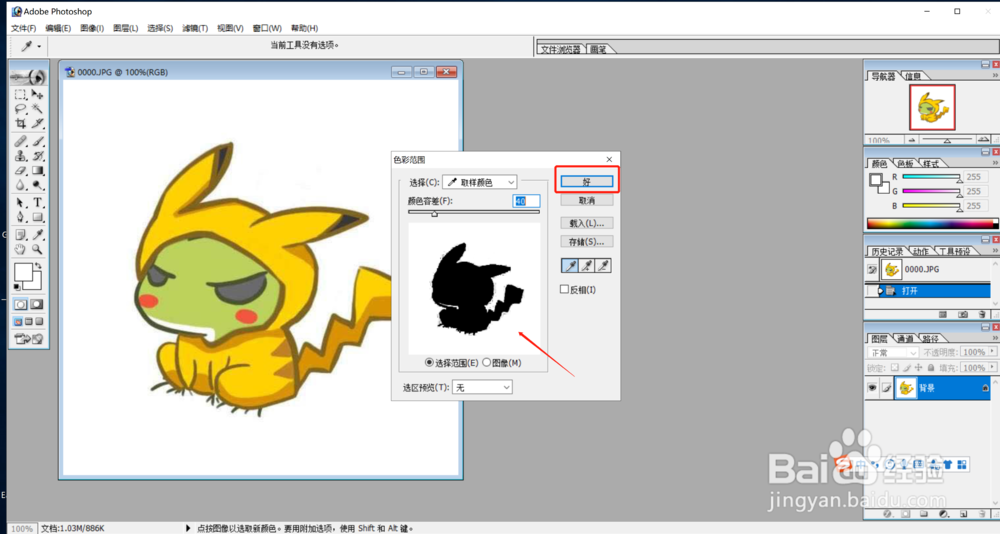Select the Slice tool
Viewport: 1000px width, 534px height.
point(38,123)
